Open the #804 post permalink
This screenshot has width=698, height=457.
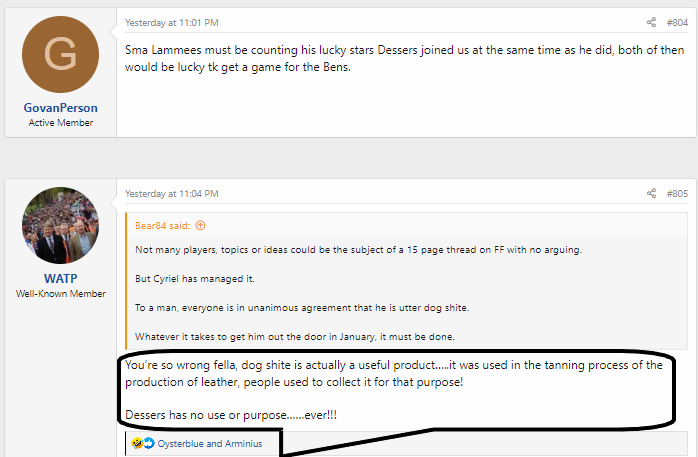pyautogui.click(x=677, y=22)
